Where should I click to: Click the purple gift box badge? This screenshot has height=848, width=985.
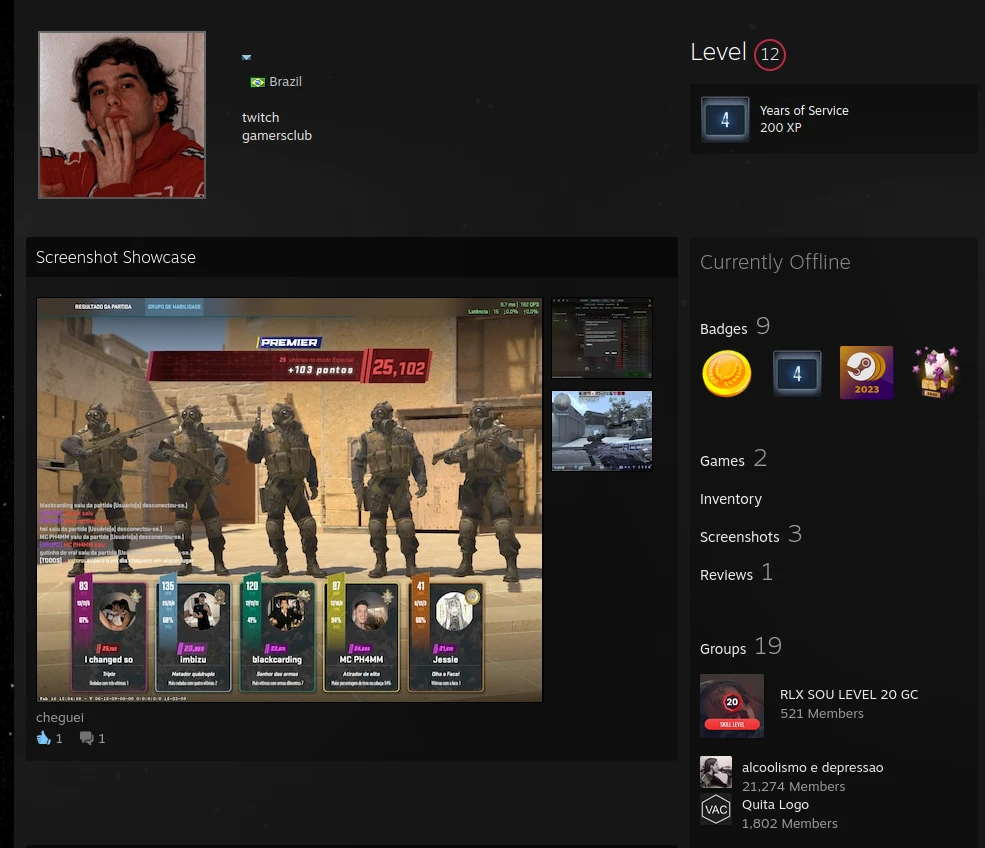point(935,373)
